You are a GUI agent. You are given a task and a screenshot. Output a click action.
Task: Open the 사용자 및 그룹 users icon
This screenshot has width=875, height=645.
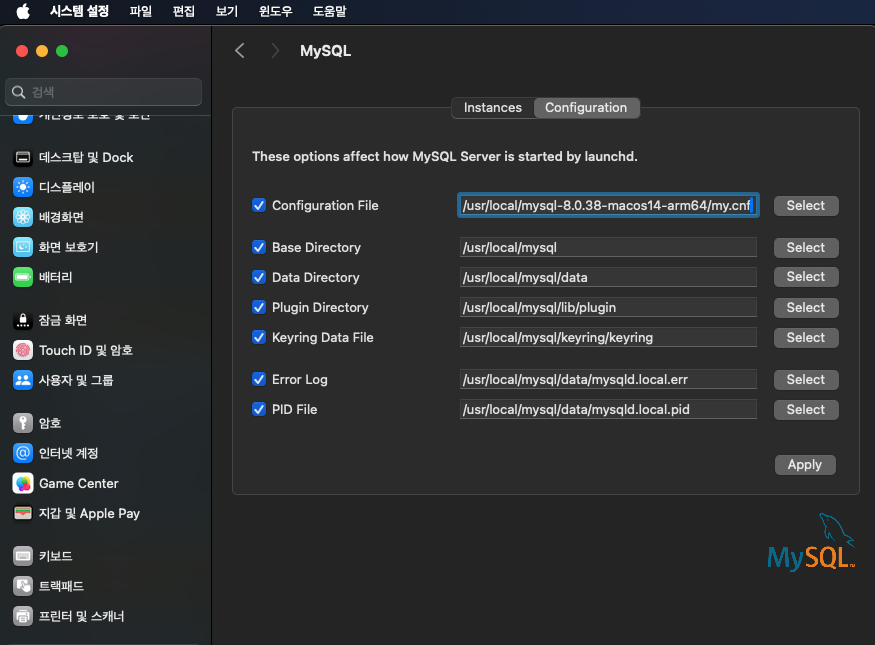(23, 380)
